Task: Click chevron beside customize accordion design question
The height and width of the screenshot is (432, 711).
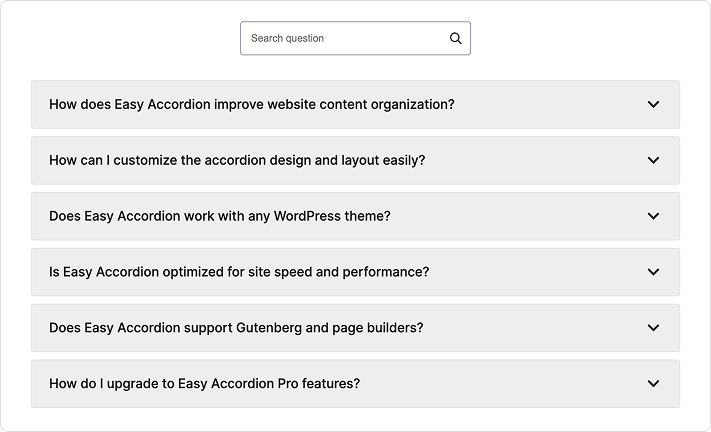Action: pos(653,160)
